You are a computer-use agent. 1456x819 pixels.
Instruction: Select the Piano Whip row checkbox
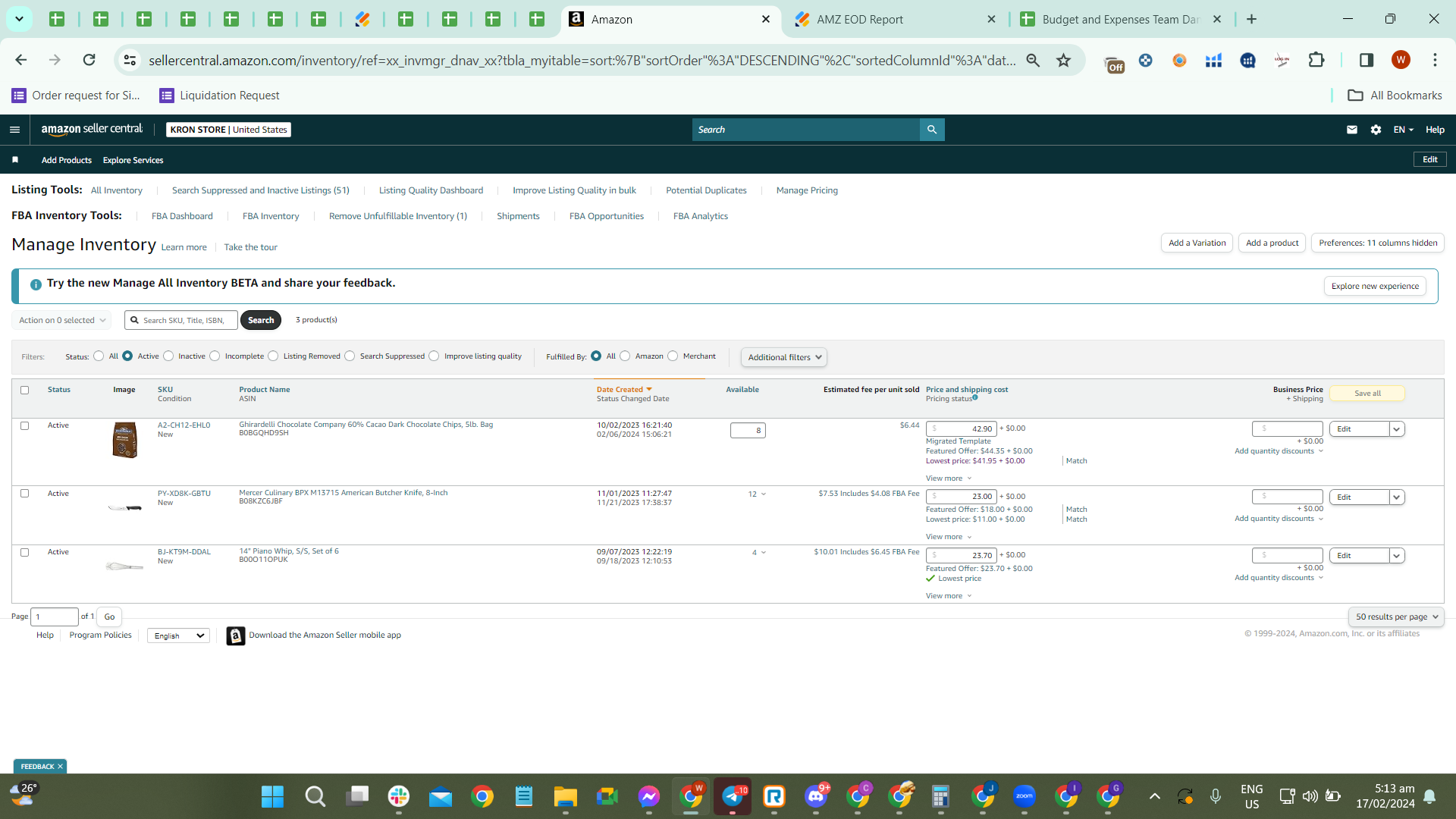click(x=24, y=553)
